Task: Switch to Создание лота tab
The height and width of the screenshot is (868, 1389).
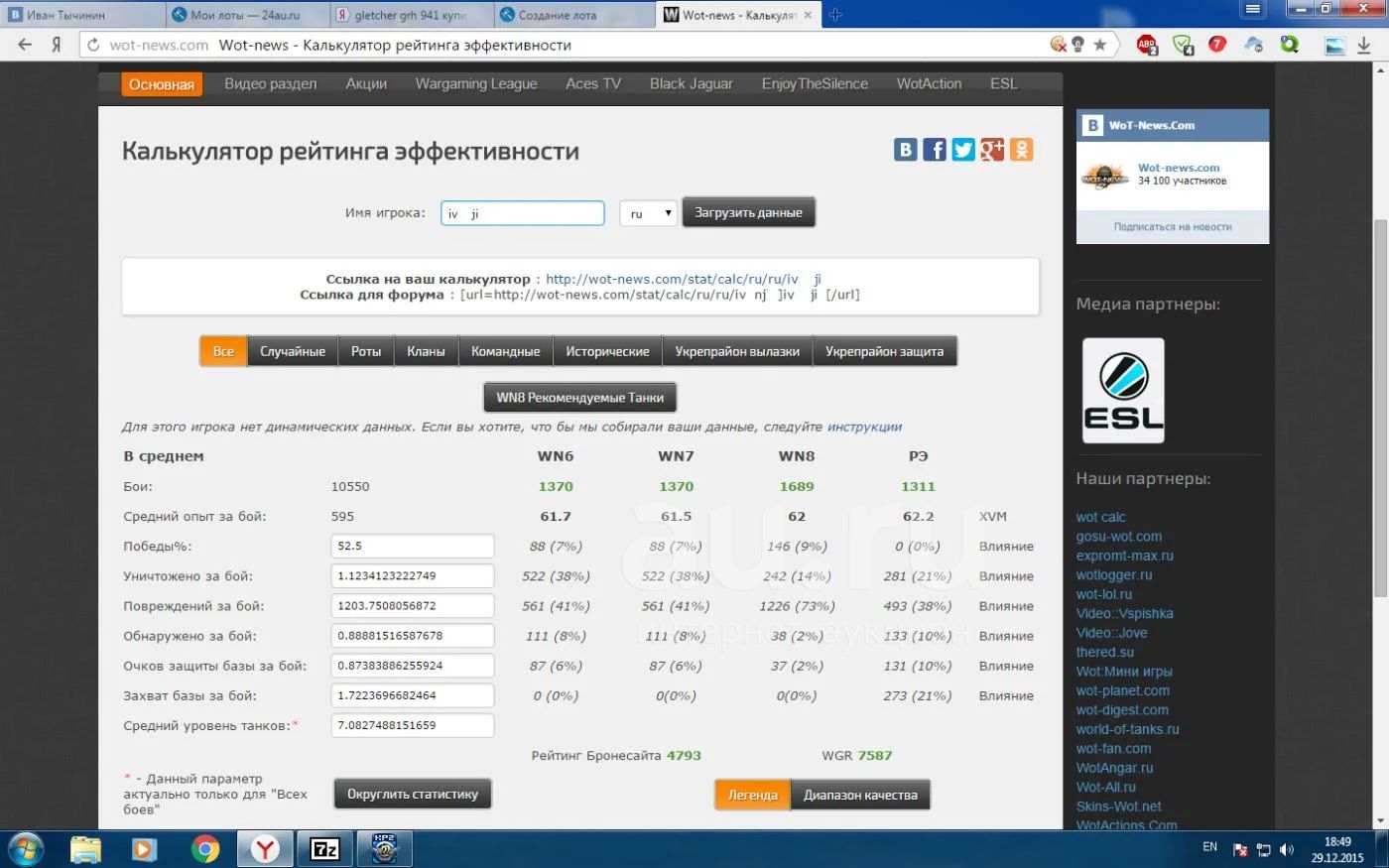Action: pos(573,15)
